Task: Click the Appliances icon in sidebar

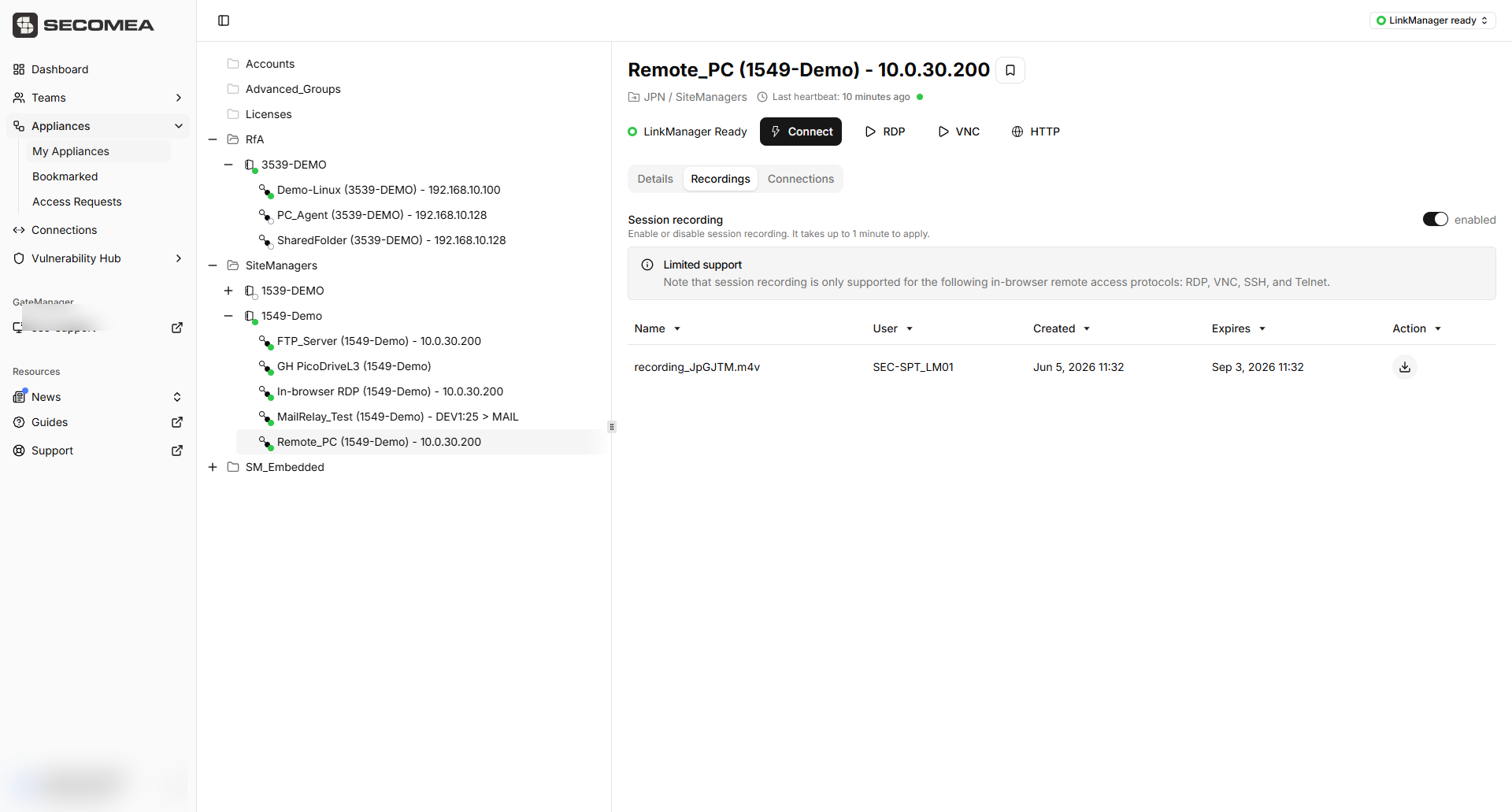Action: pyautogui.click(x=19, y=126)
